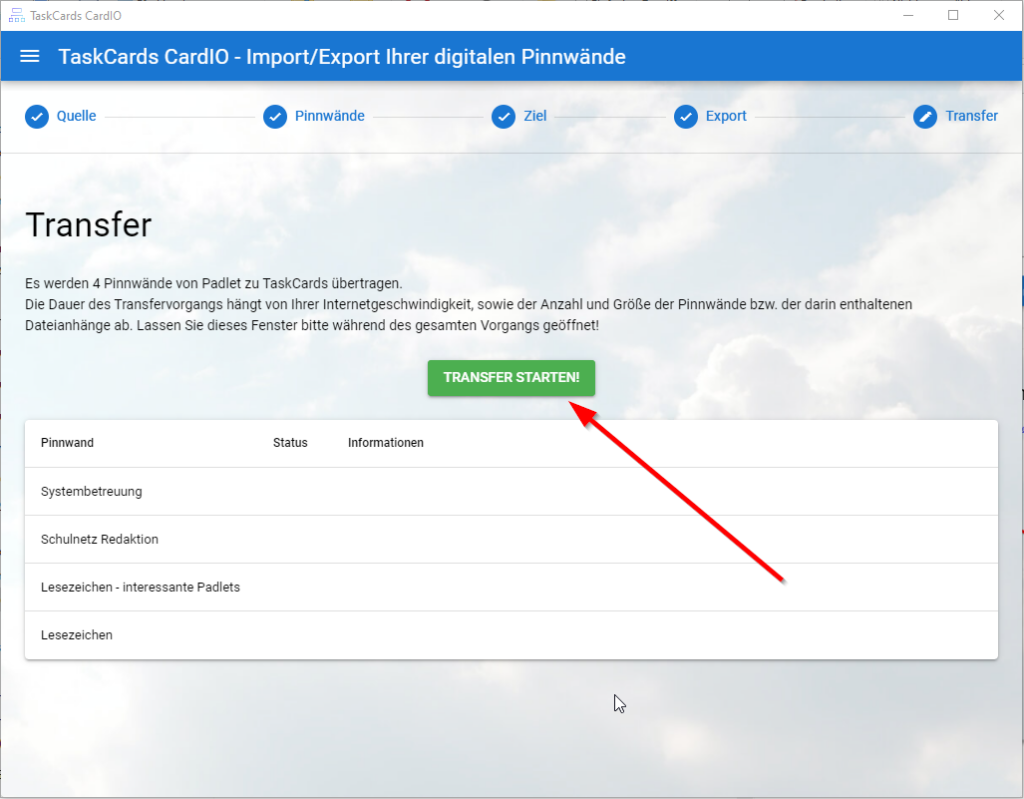Click the Ziel step checkmark icon
The image size is (1024, 799).
pyautogui.click(x=504, y=117)
